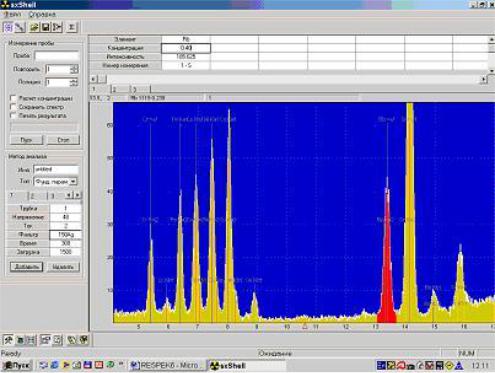The width and height of the screenshot is (495, 373).
Task: Click the open file folder toolbar icon
Action: click(34, 27)
